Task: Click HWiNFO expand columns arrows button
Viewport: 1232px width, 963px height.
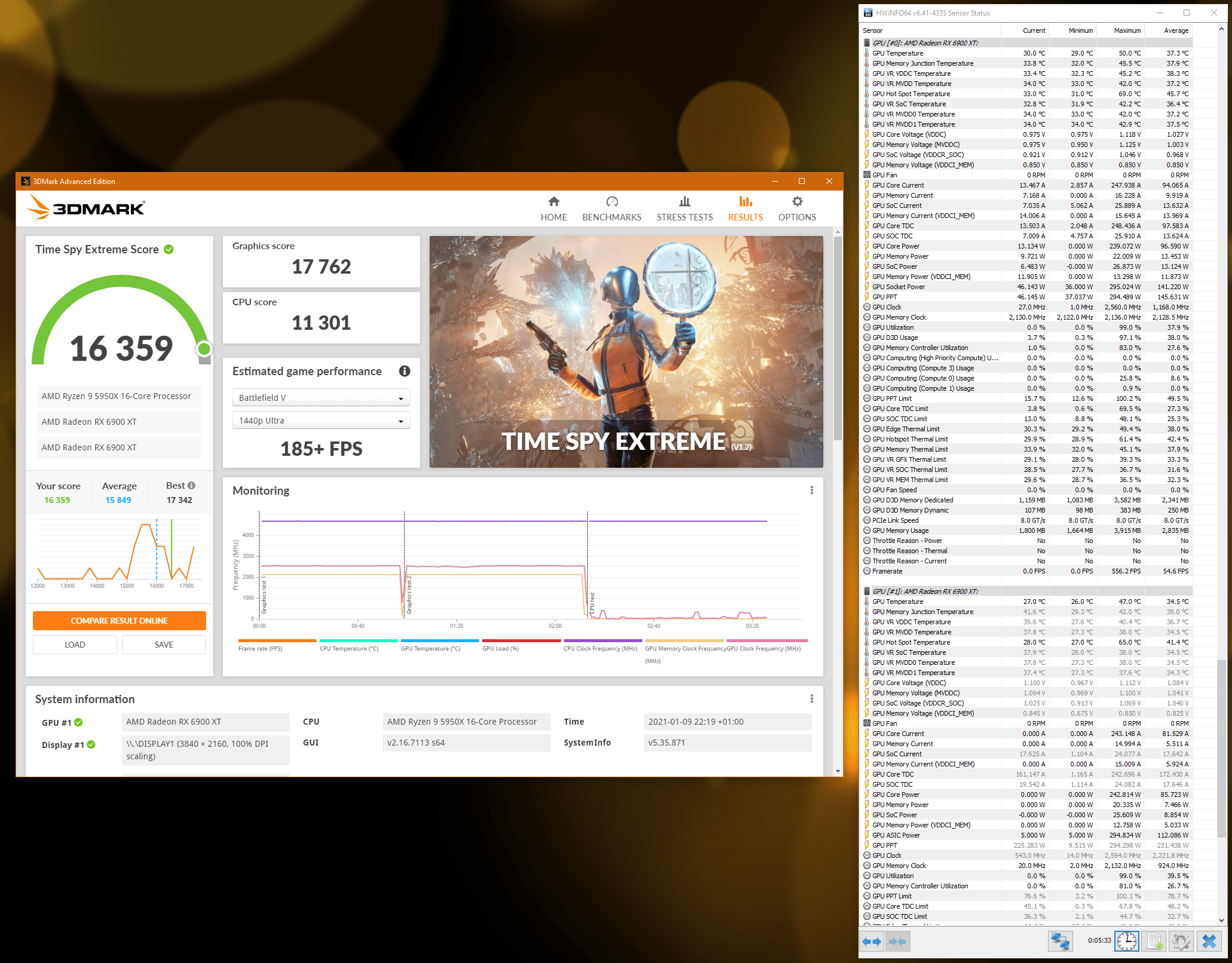Action: pyautogui.click(x=872, y=941)
